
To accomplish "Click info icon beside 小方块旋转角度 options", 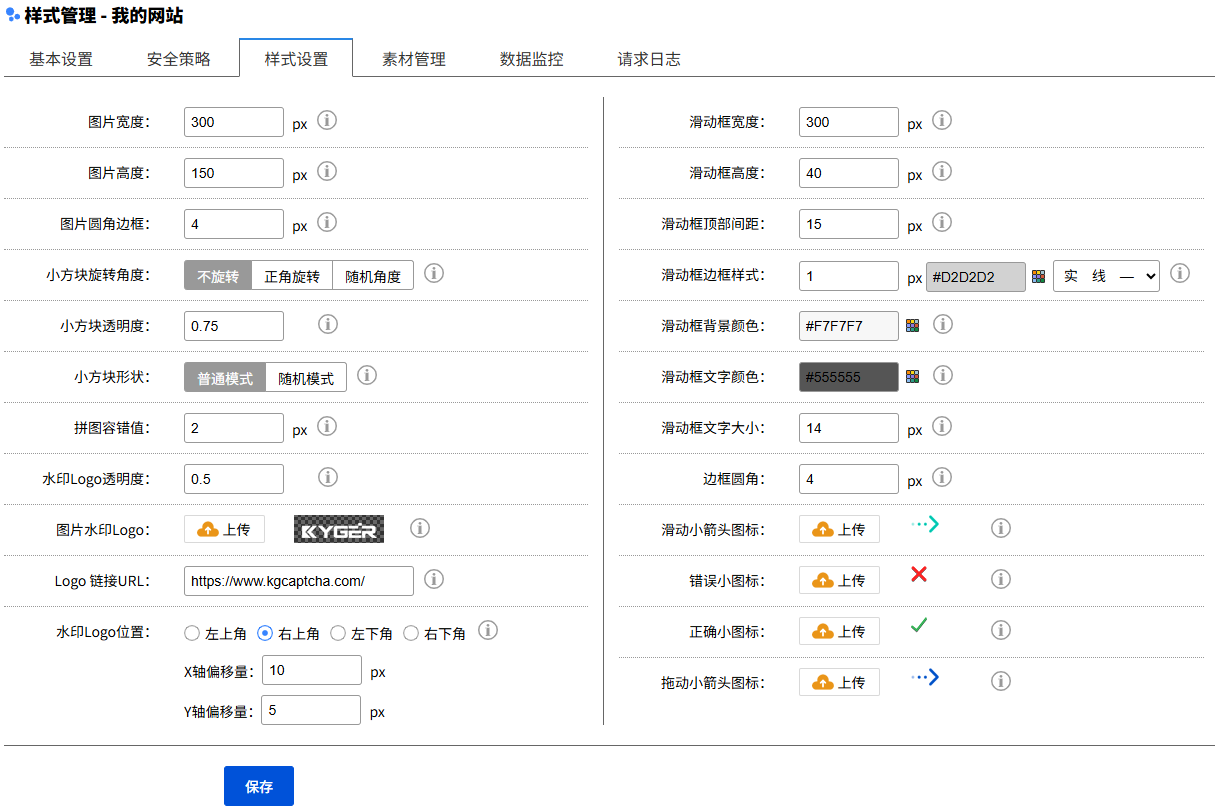I will click(x=434, y=273).
